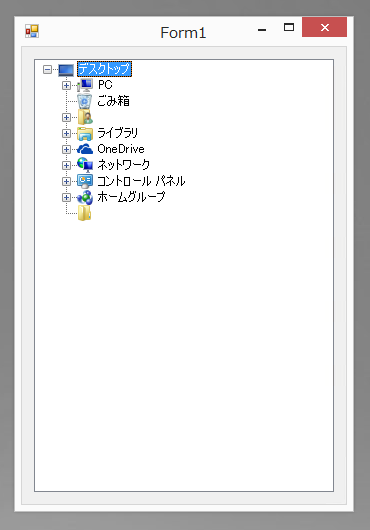This screenshot has width=370, height=530.
Task: Collapse the デスクトップ root node
Action: [47, 70]
